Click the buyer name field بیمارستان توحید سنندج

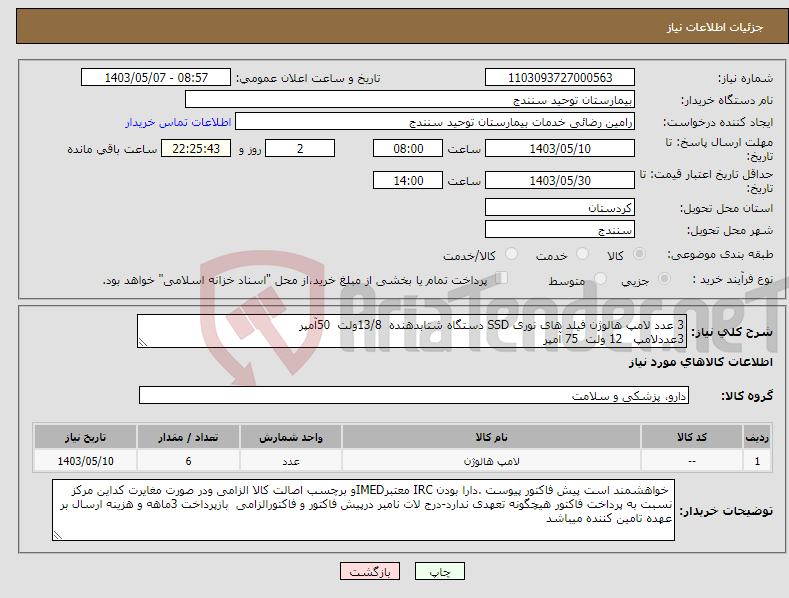click(x=410, y=100)
